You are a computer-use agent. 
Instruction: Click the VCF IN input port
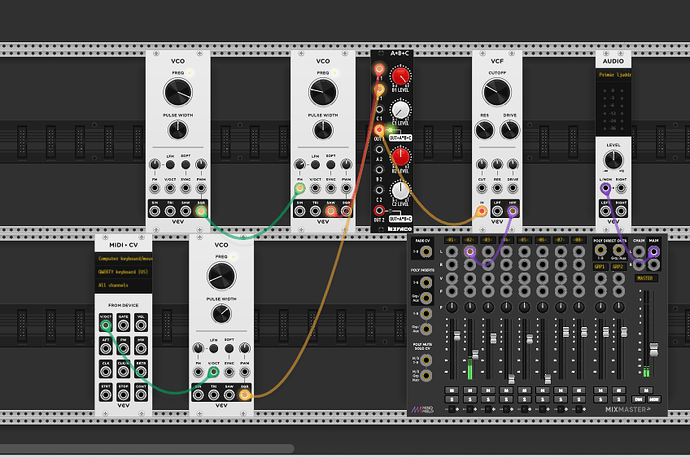[479, 210]
